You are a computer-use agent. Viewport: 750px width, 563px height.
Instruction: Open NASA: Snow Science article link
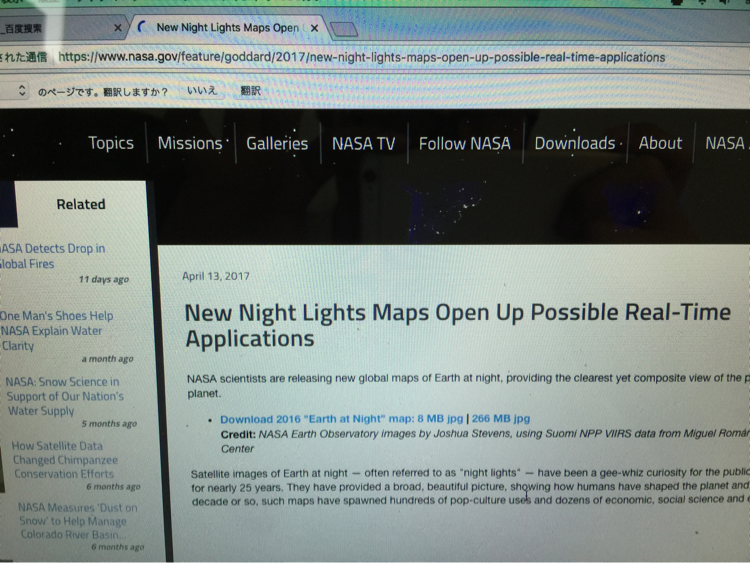pos(65,396)
